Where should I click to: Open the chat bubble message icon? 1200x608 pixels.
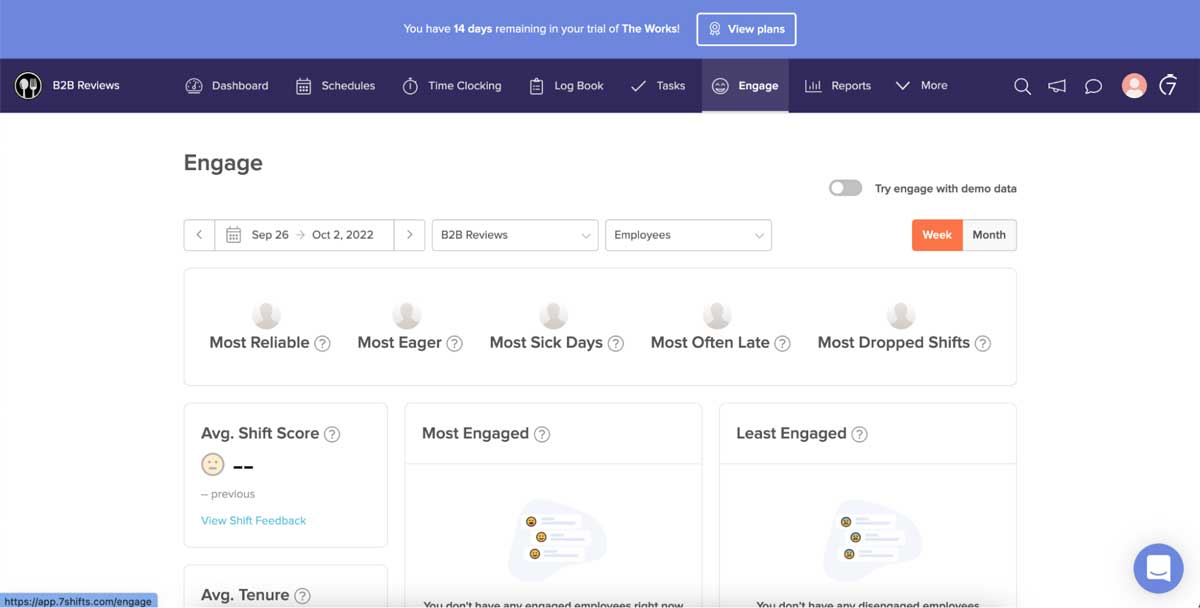pos(1092,86)
